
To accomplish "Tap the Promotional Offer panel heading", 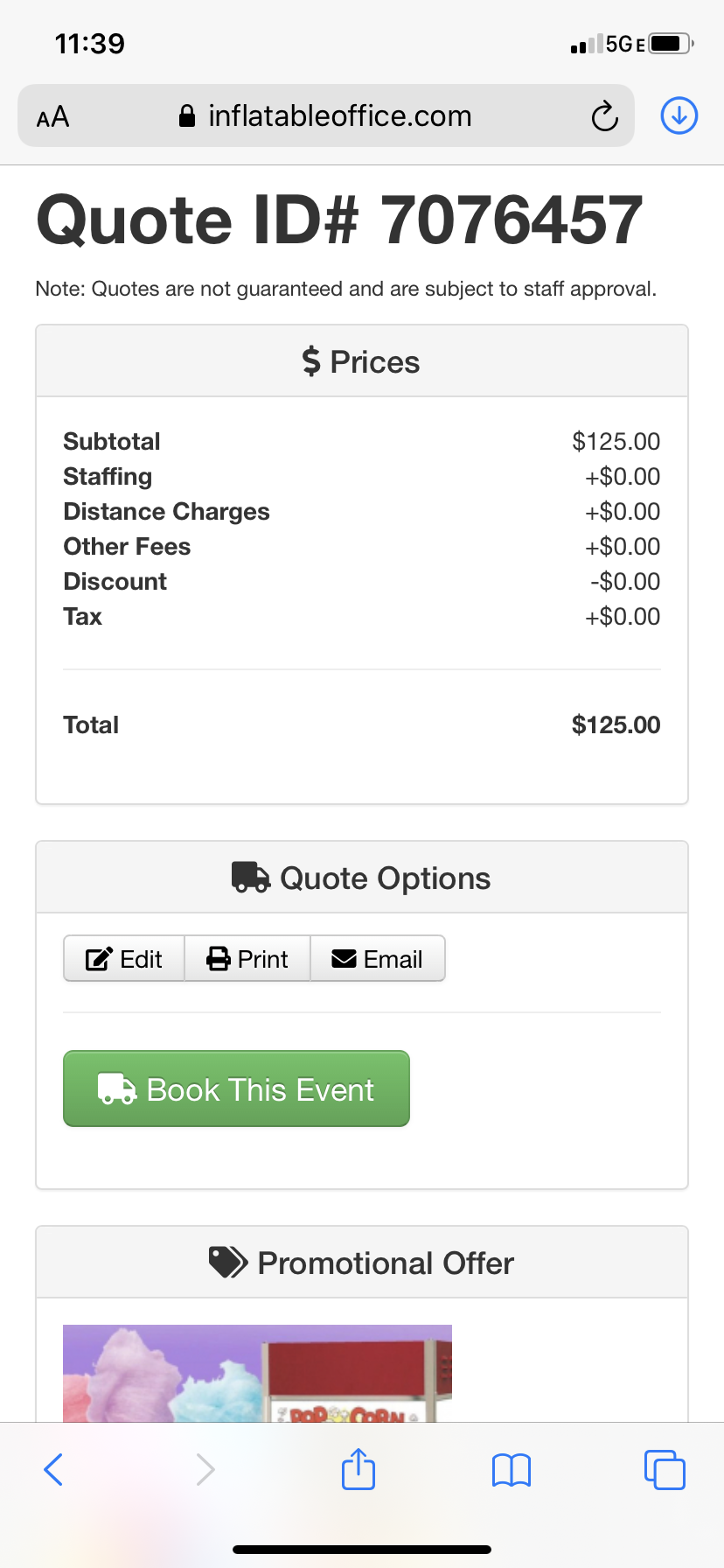I will click(362, 1263).
